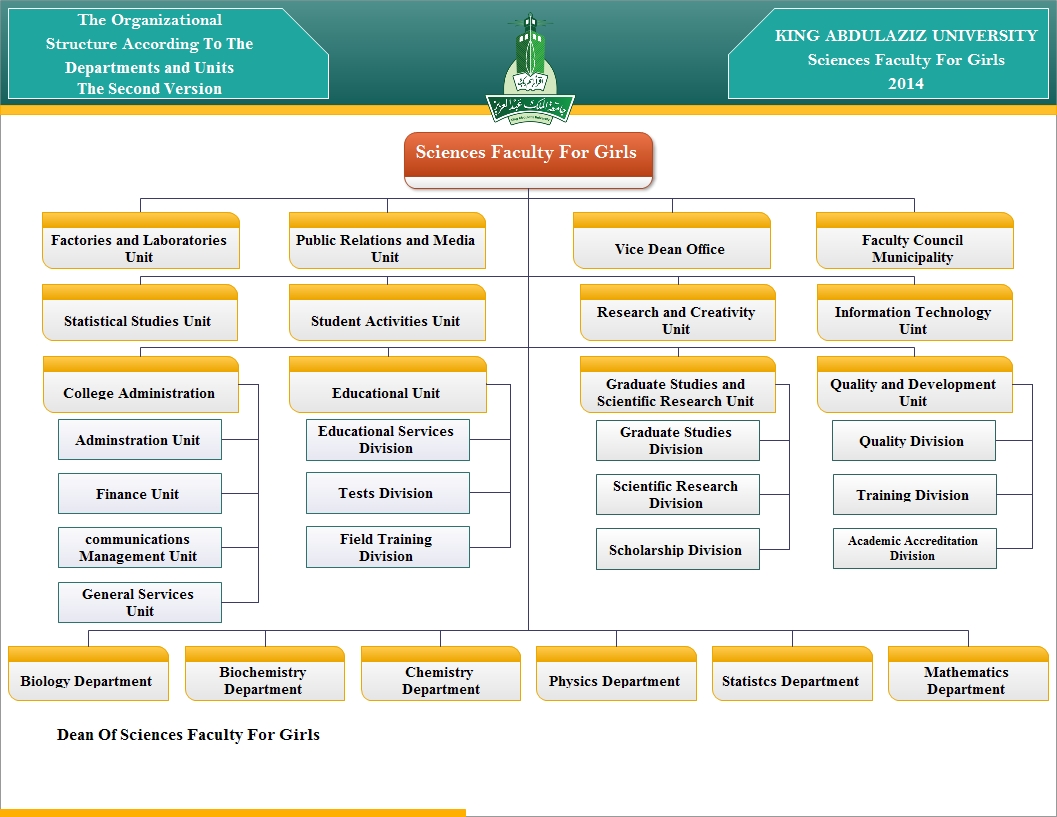Image resolution: width=1057 pixels, height=817 pixels.
Task: Open the Scholarship Division box
Action: click(677, 549)
